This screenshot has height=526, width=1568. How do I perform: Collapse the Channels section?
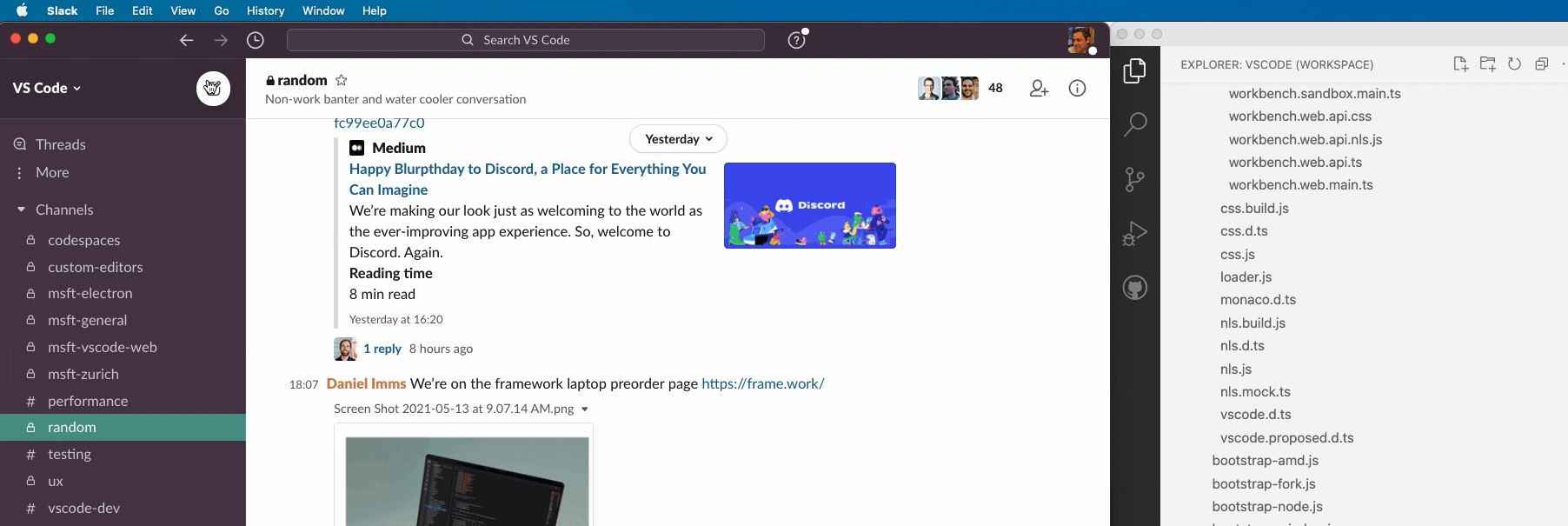tap(21, 210)
